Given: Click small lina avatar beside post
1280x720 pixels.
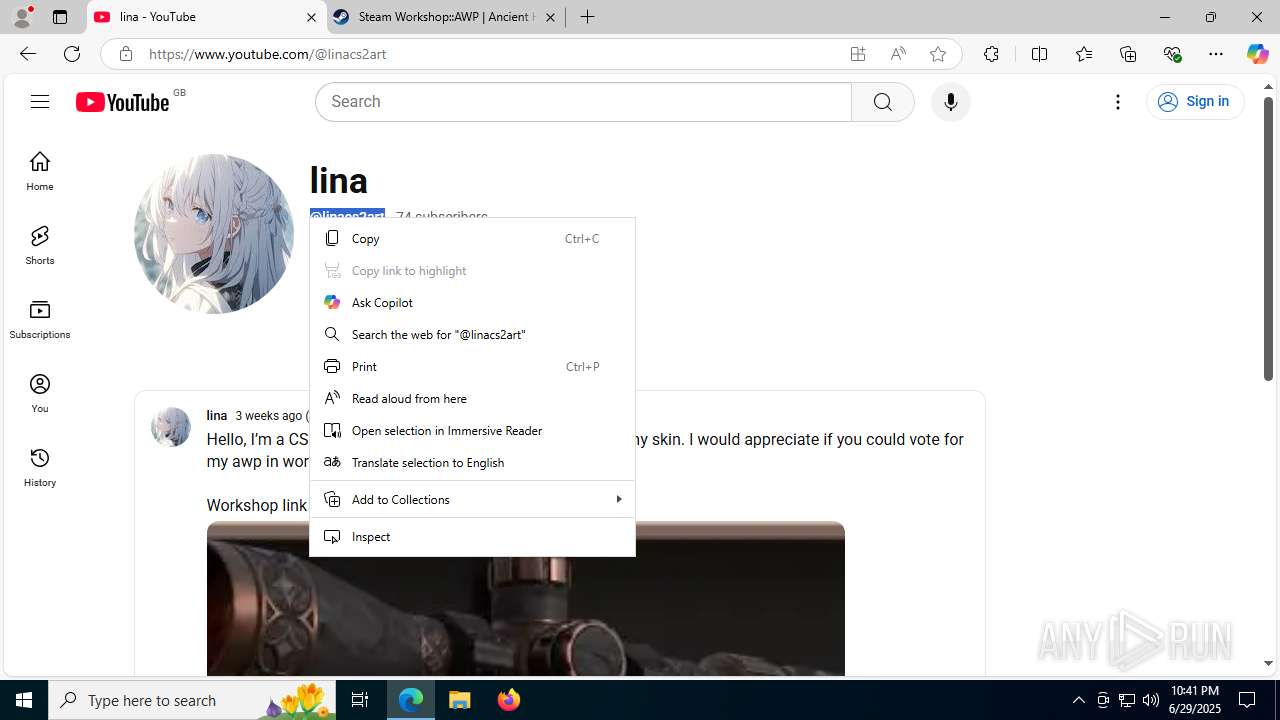Looking at the screenshot, I should point(171,427).
